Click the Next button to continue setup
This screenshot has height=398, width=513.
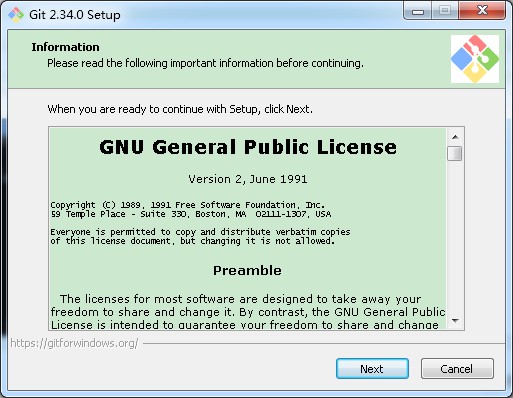(x=372, y=369)
